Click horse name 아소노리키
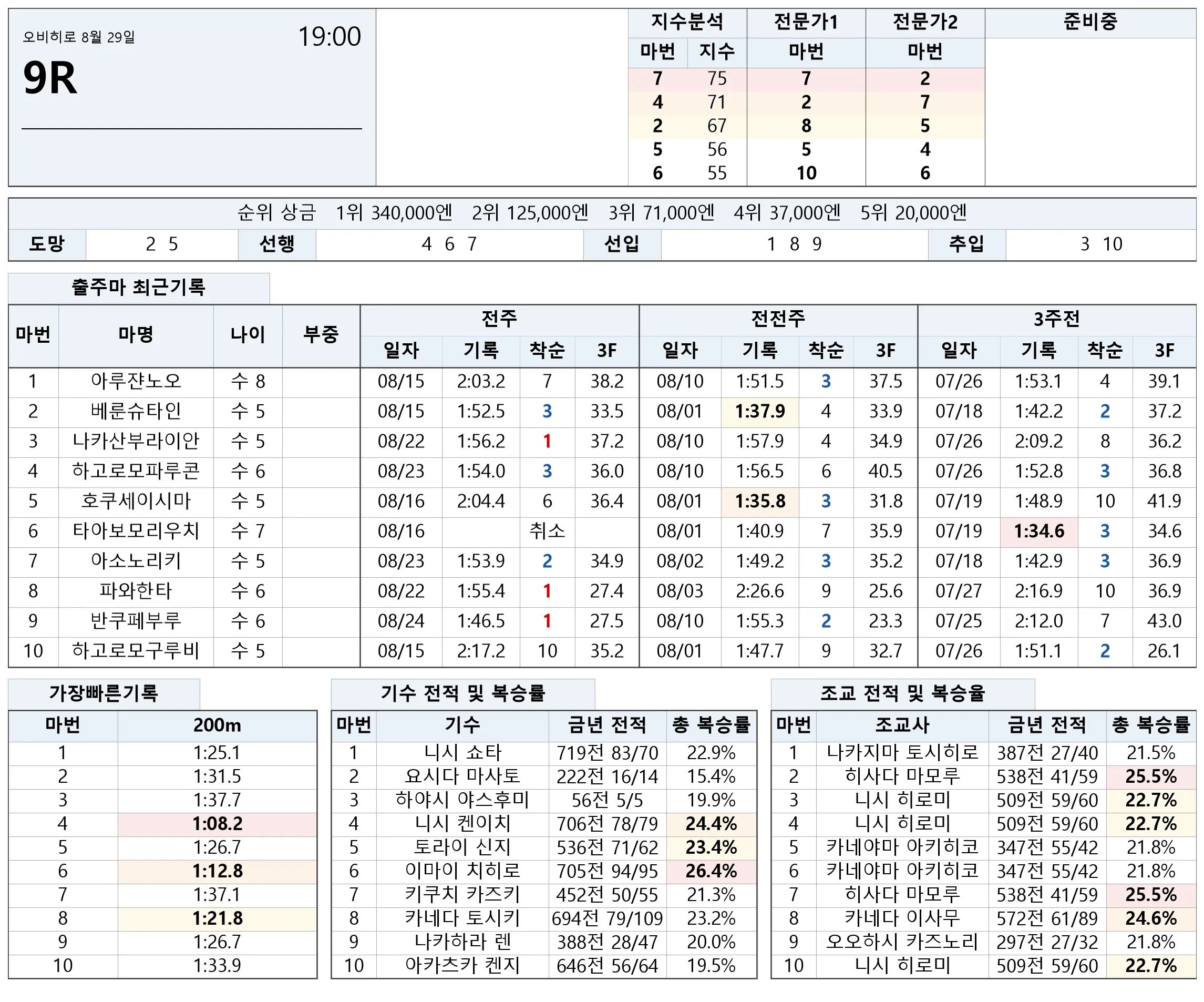 tap(136, 561)
